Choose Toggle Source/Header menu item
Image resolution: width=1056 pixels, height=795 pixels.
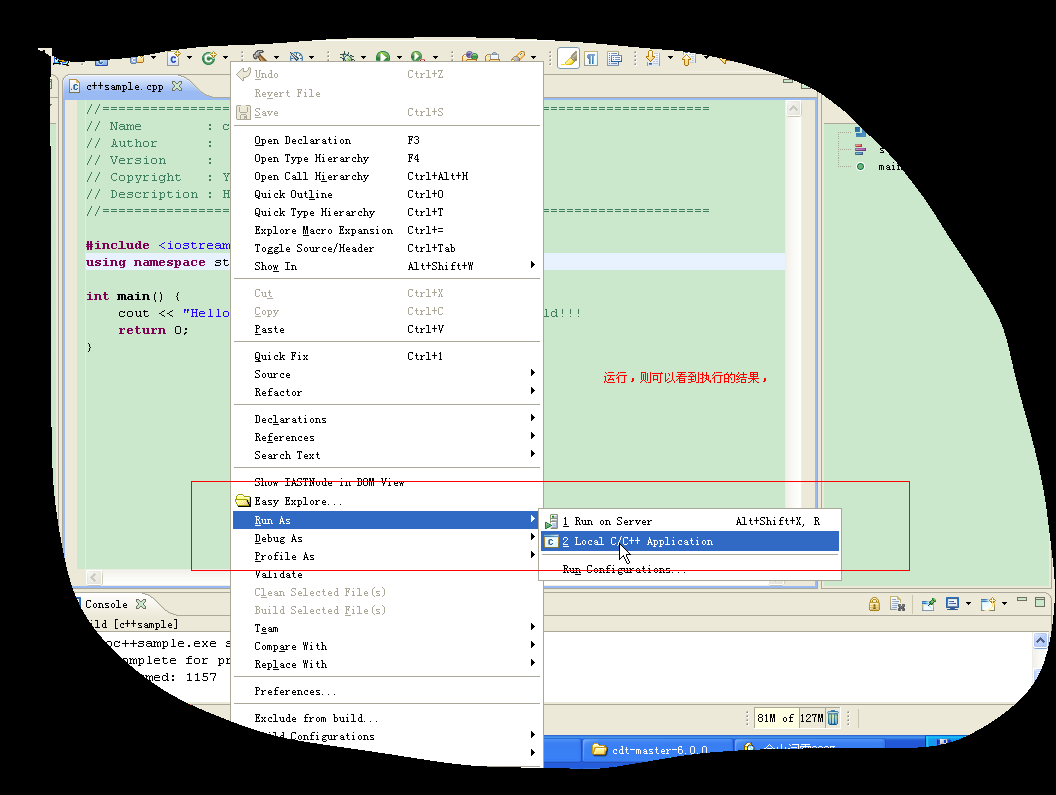[x=387, y=248]
